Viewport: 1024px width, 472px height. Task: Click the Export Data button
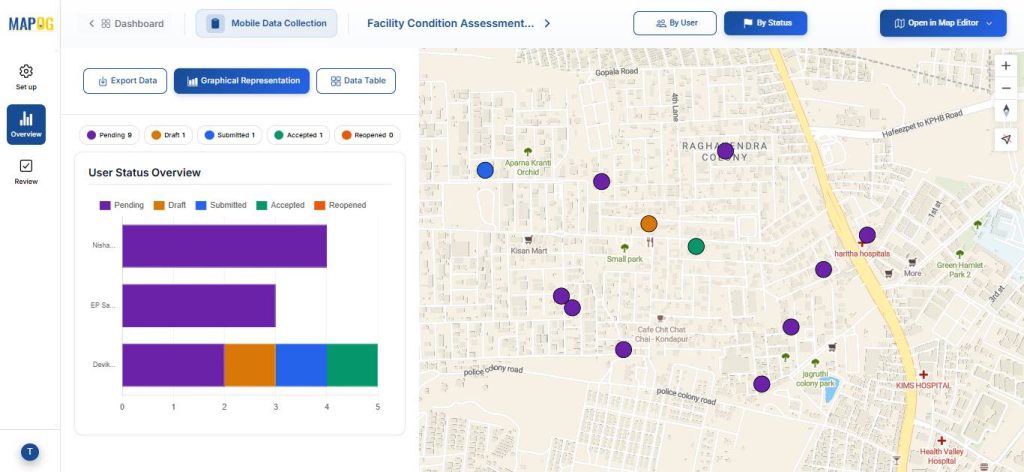click(x=125, y=81)
